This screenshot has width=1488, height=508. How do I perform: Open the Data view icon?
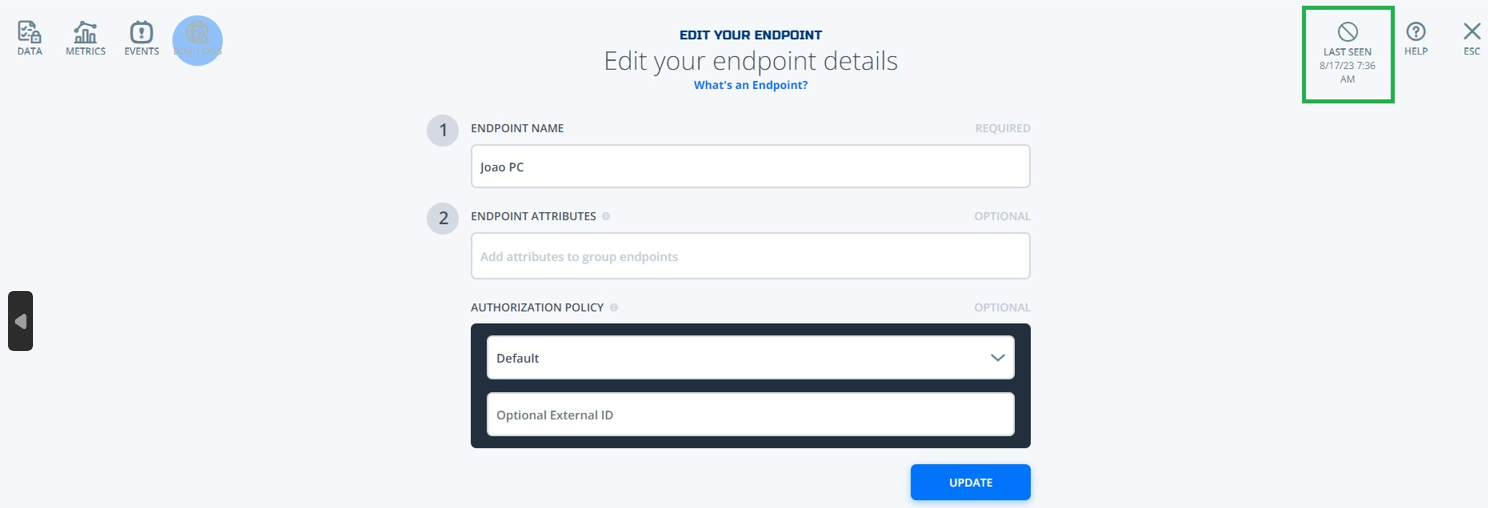click(x=30, y=32)
